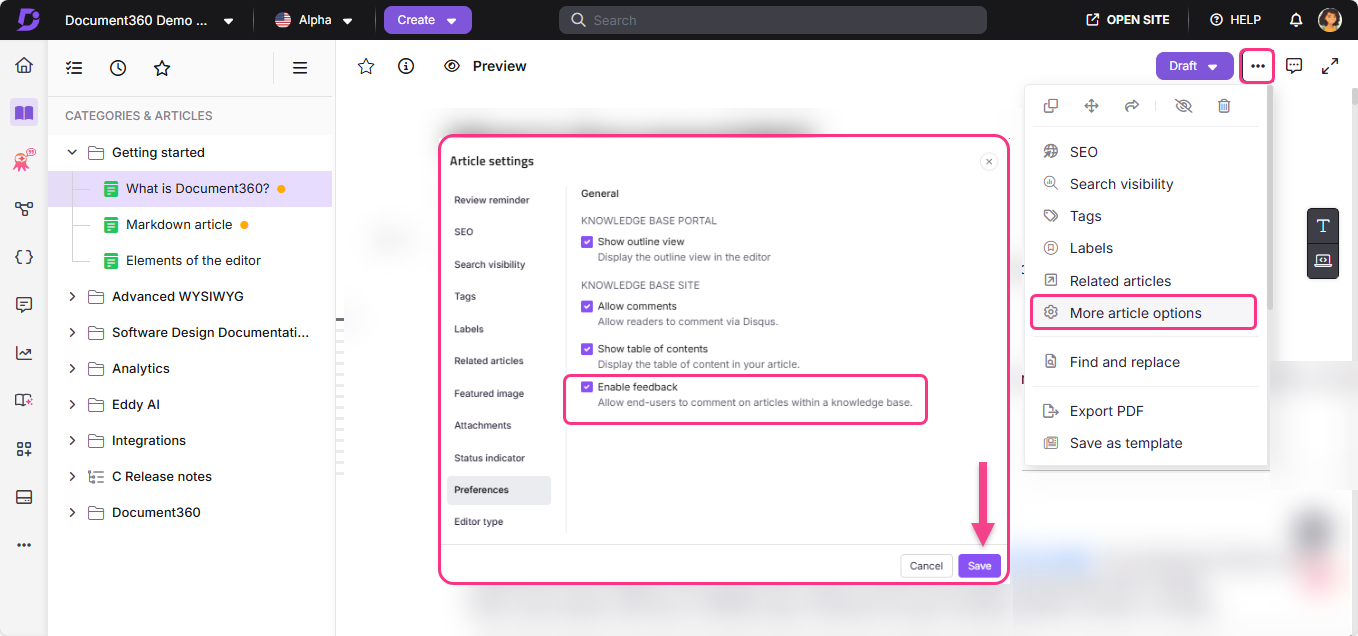Collapse the Getting started category
Viewport: 1358px width, 636px height.
pos(71,152)
